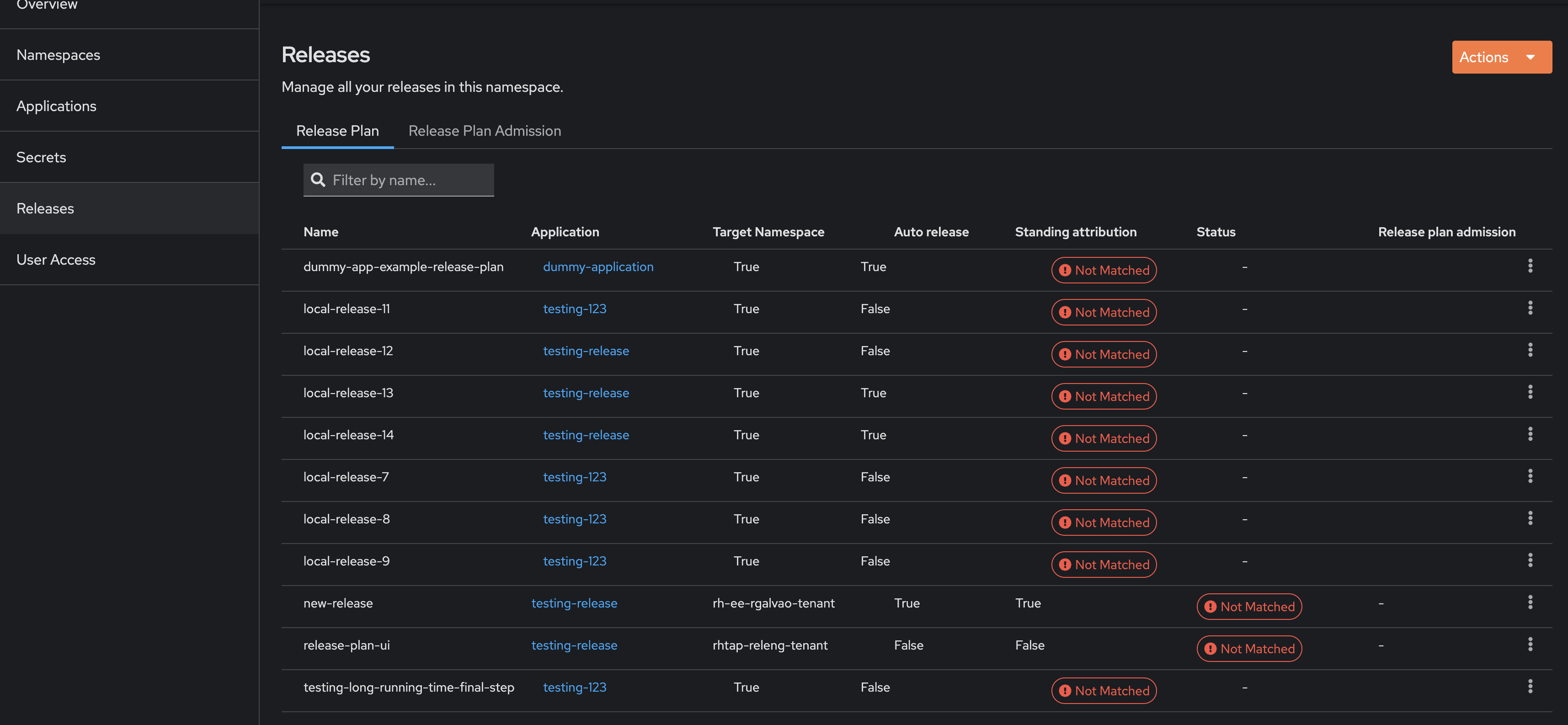Open testing-release link in new-release row

point(574,603)
